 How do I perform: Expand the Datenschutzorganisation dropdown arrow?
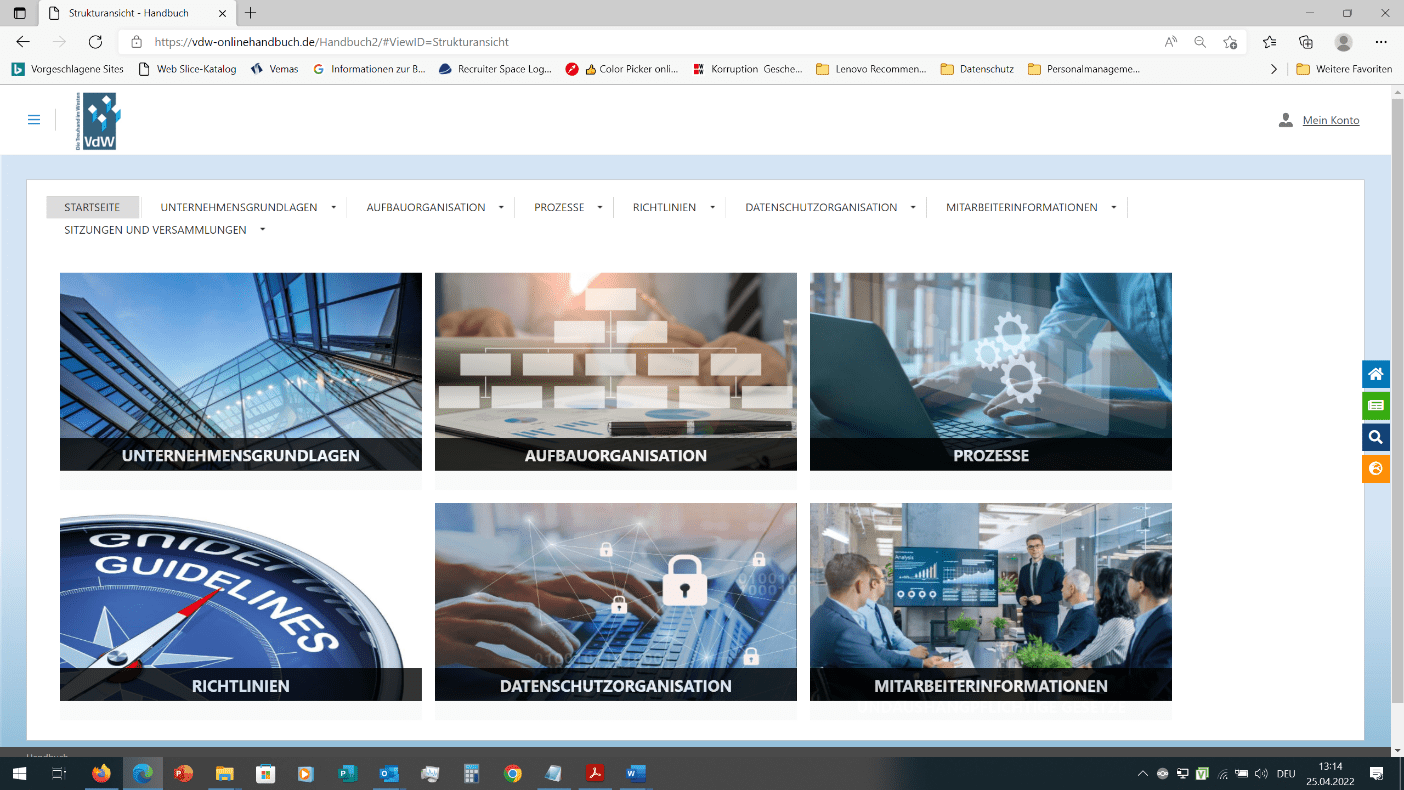[x=913, y=208]
